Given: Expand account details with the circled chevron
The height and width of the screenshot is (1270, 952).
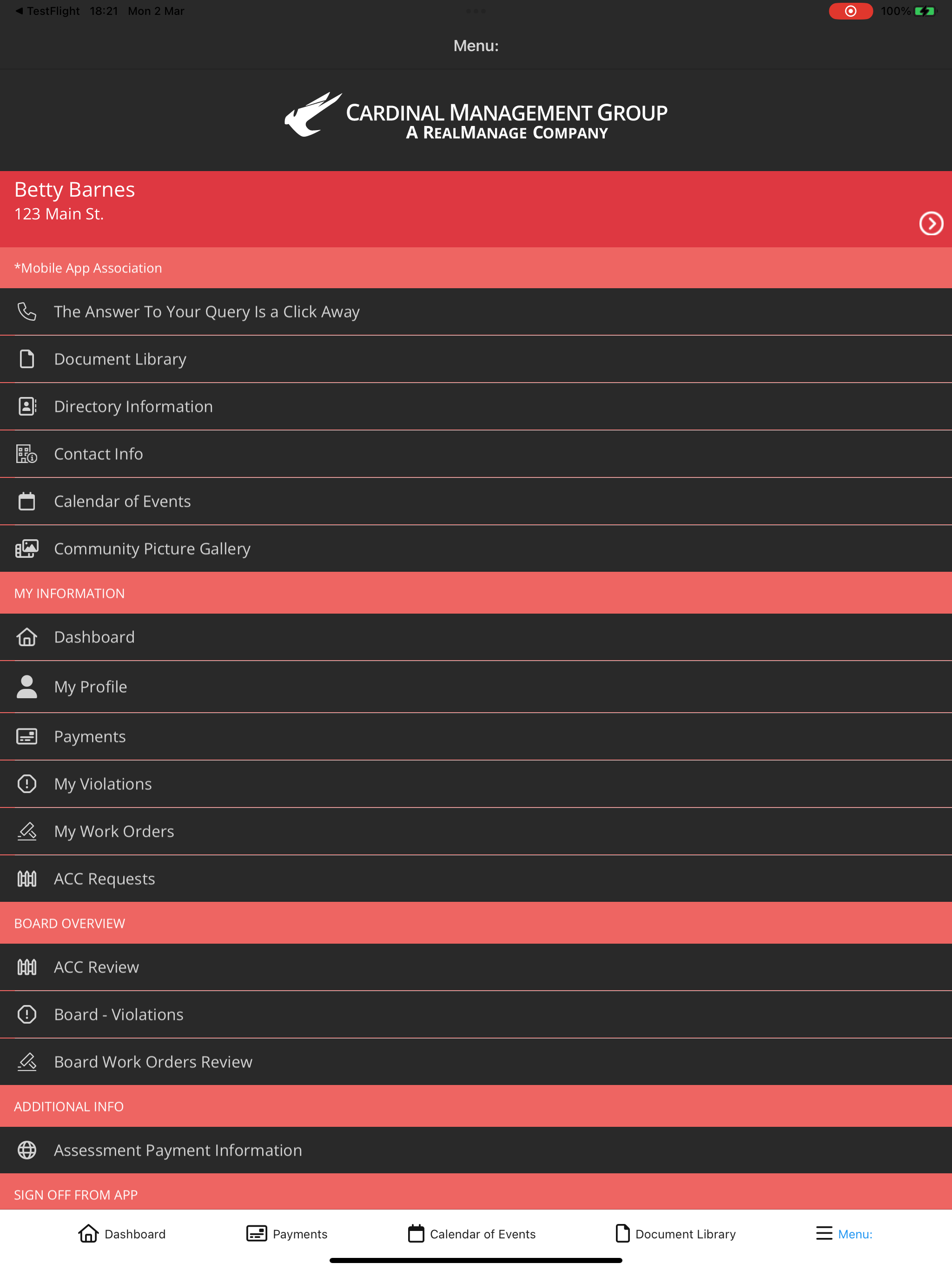Looking at the screenshot, I should pos(931,223).
